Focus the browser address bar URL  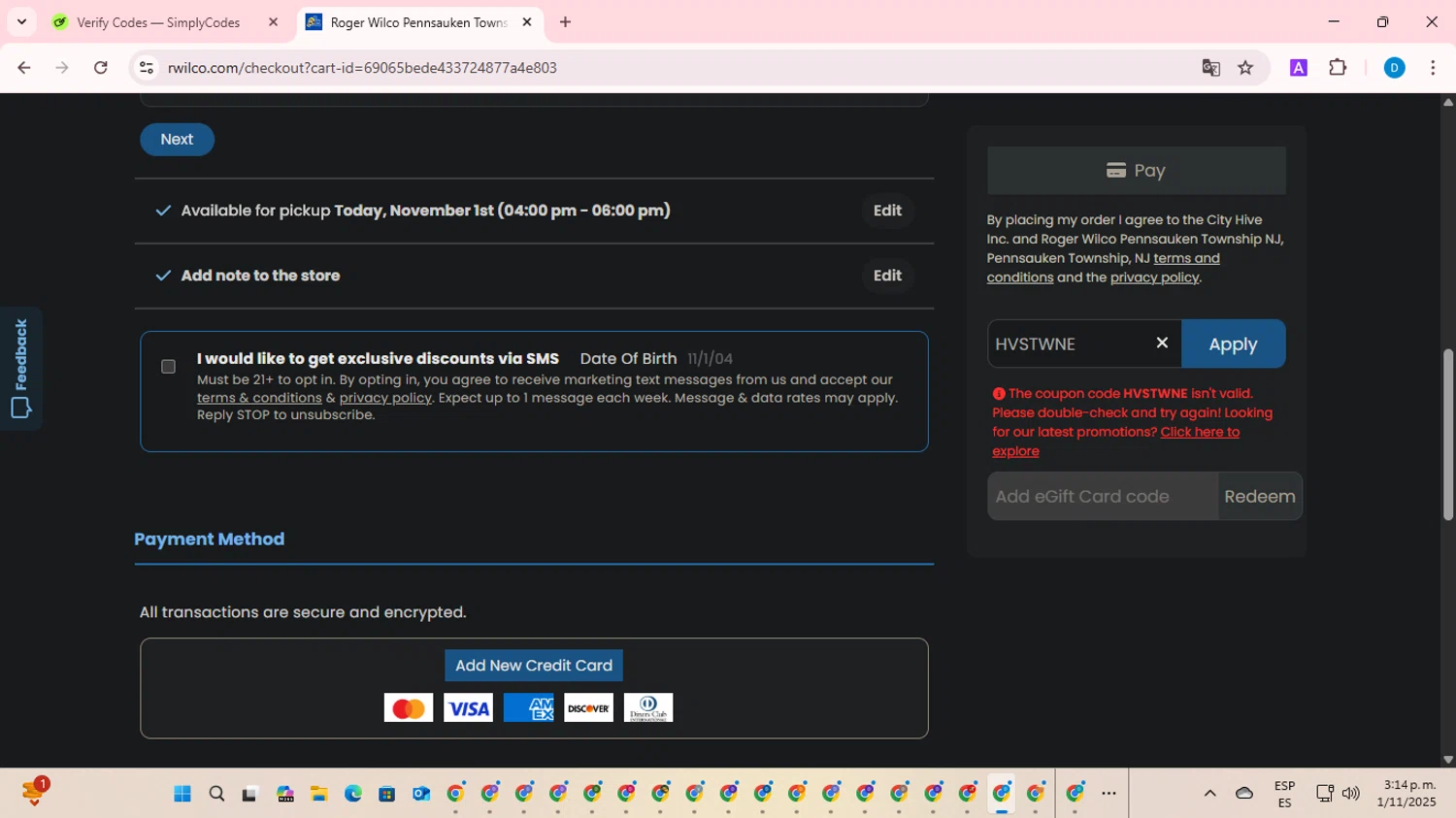pos(362,68)
